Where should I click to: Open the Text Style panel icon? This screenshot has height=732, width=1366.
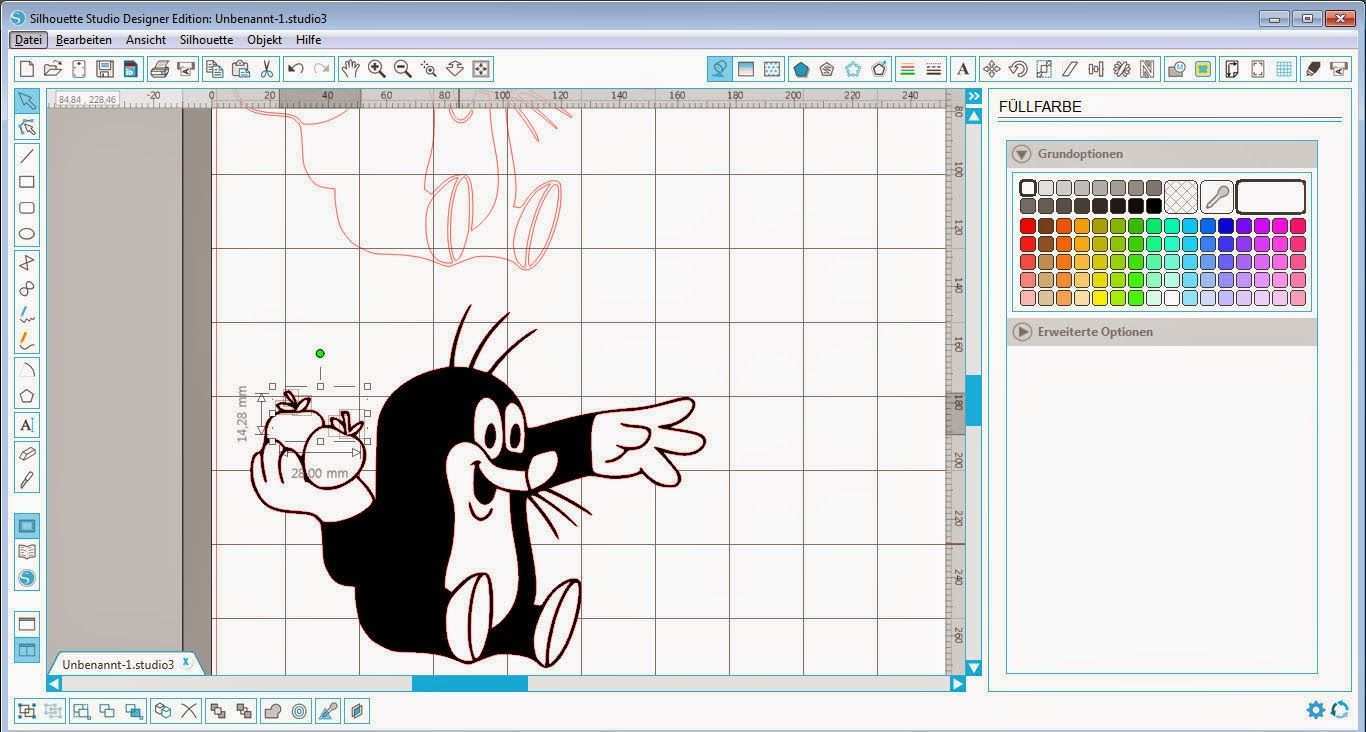[963, 69]
